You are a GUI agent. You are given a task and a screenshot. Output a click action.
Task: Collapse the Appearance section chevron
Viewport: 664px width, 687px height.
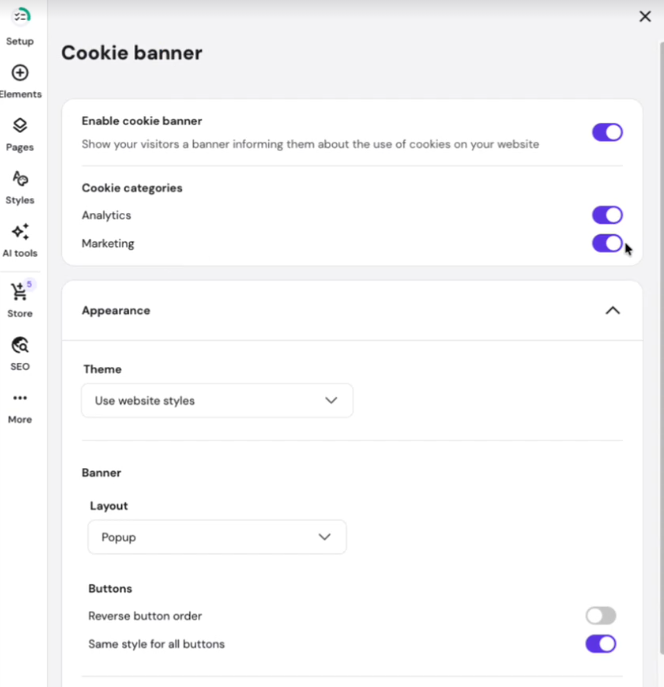(x=613, y=311)
